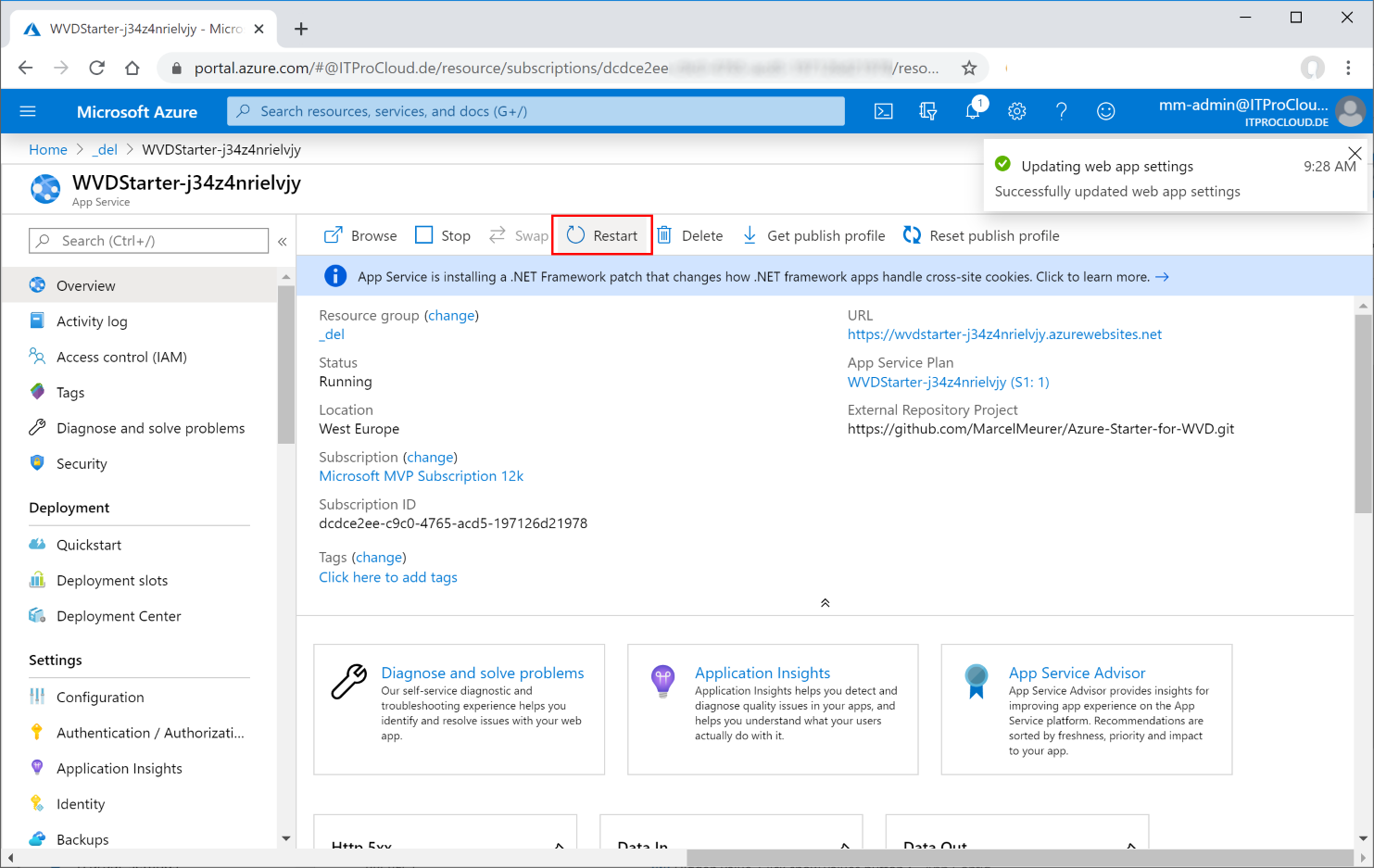1374x868 pixels.
Task: Open Microsoft MVP Subscription 12k
Action: pyautogui.click(x=422, y=476)
